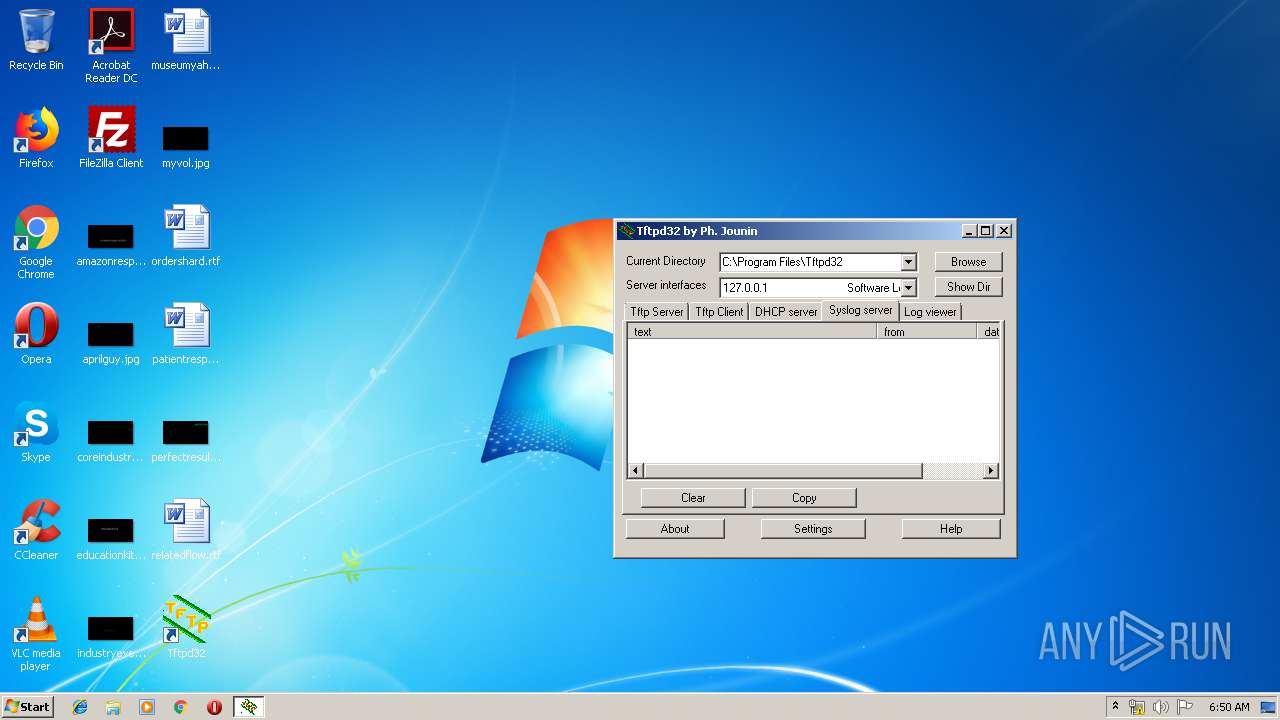Image resolution: width=1280 pixels, height=720 pixels.
Task: Open Tftpd32 Settings
Action: [813, 529]
